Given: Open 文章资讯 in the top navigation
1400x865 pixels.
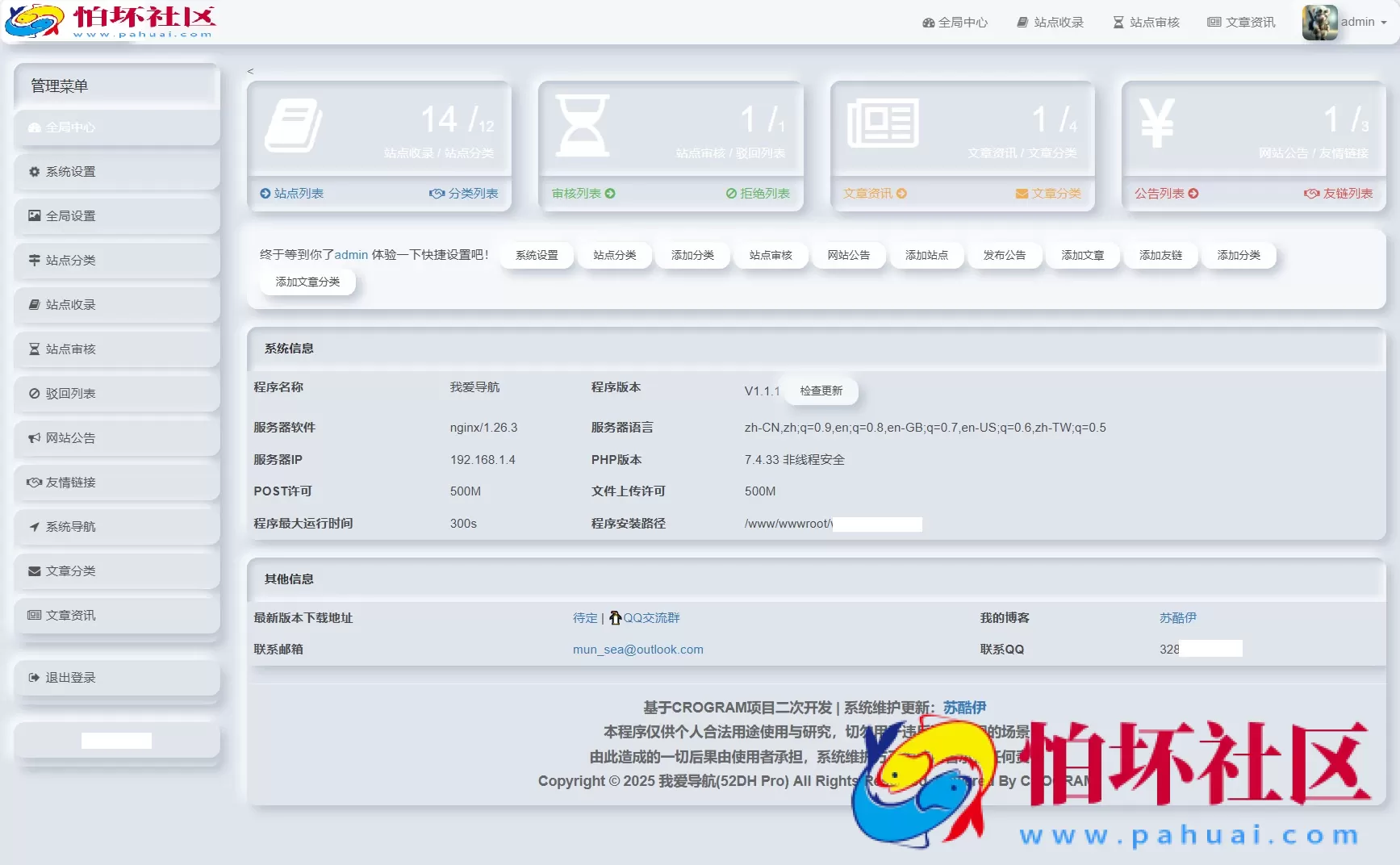Looking at the screenshot, I should (1241, 22).
